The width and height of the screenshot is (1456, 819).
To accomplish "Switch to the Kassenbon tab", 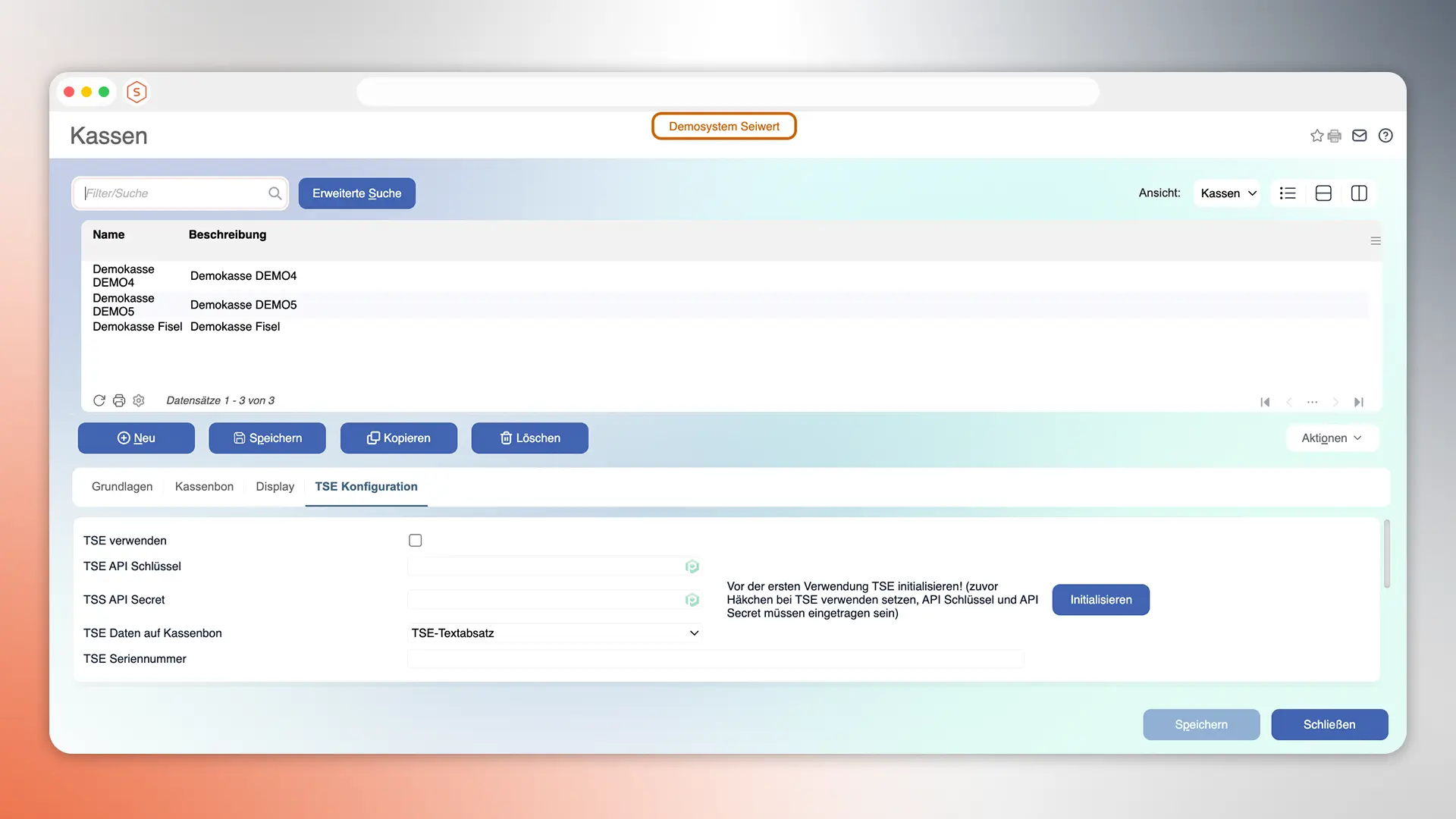I will click(x=204, y=486).
